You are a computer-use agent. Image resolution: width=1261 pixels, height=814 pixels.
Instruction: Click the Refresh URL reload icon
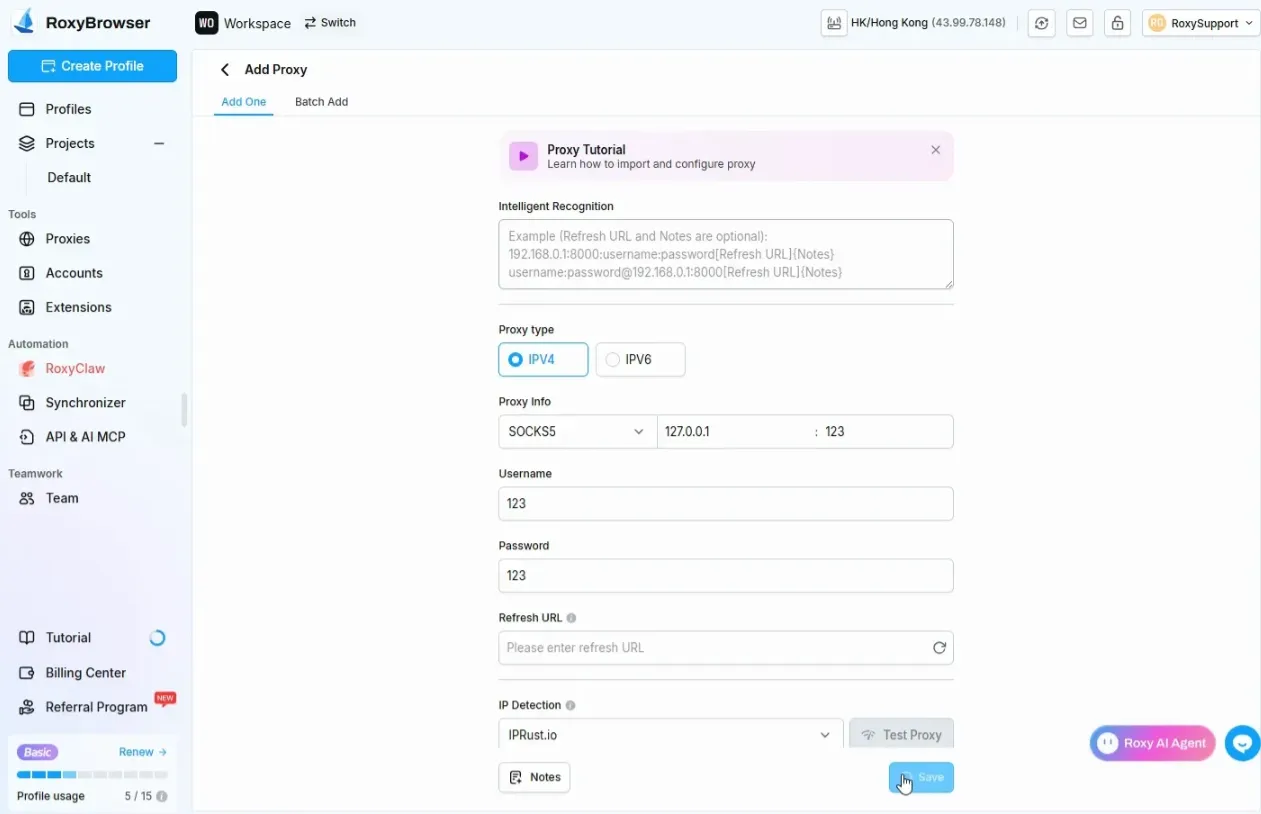click(x=939, y=647)
